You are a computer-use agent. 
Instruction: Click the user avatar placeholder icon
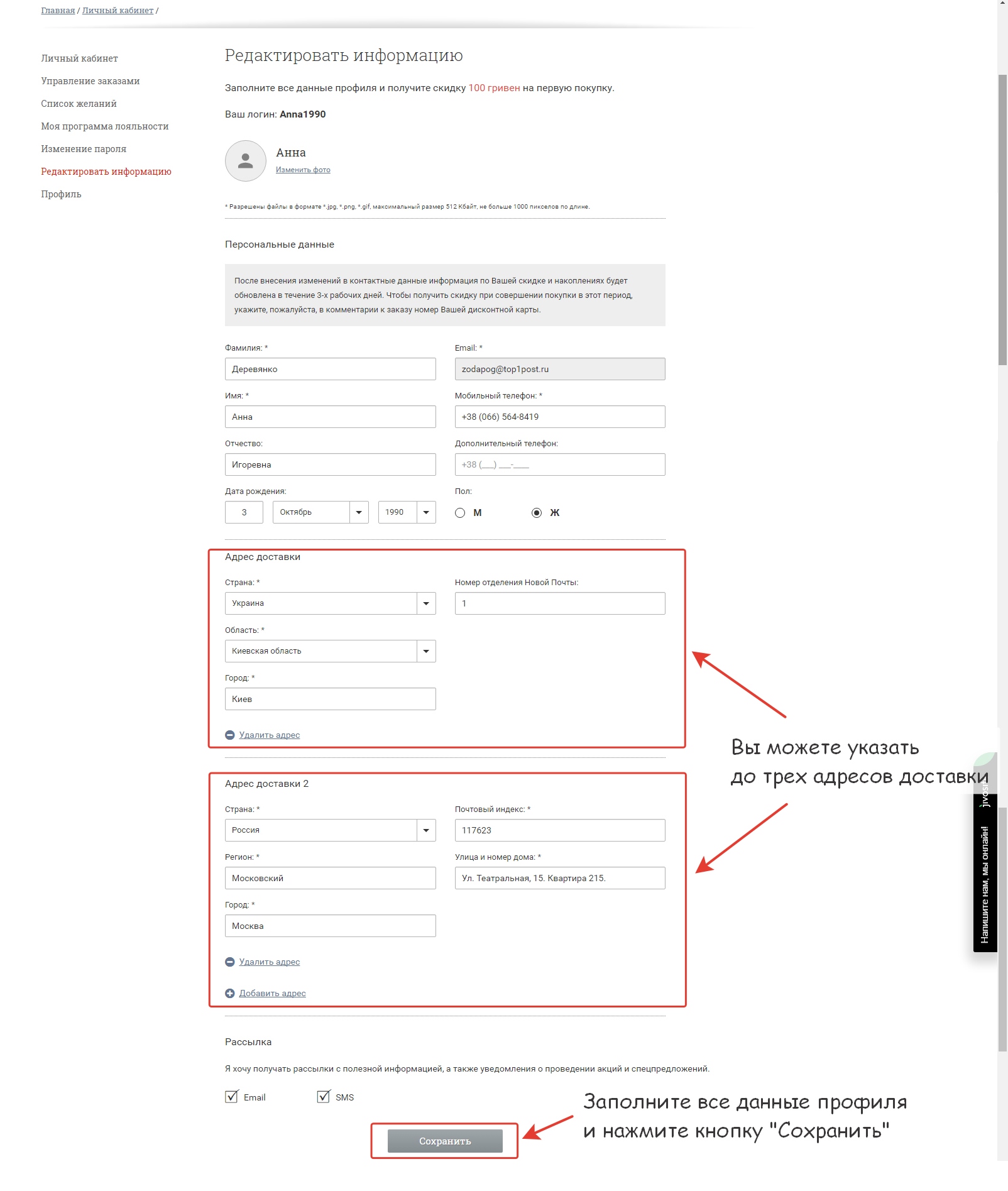(246, 161)
